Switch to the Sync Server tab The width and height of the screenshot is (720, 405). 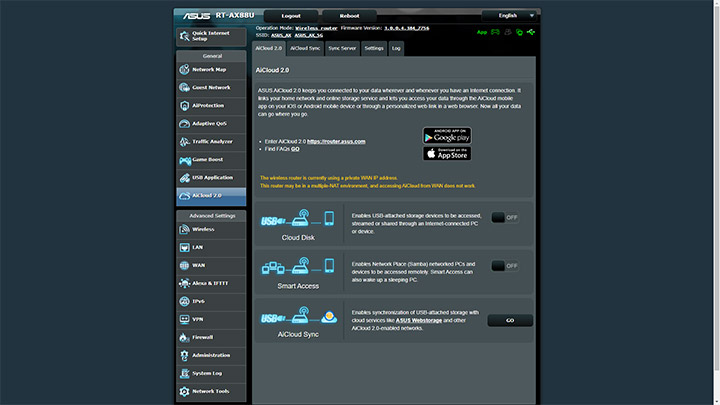click(342, 48)
